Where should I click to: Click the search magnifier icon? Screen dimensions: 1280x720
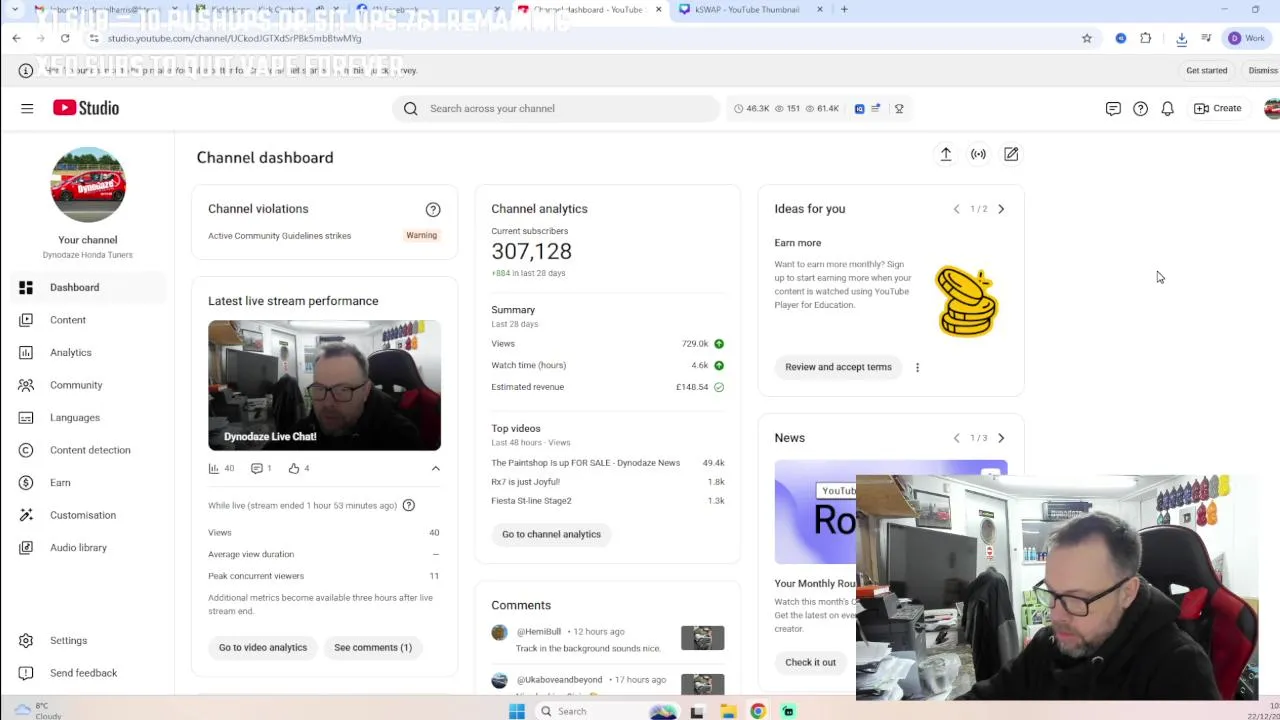click(411, 108)
